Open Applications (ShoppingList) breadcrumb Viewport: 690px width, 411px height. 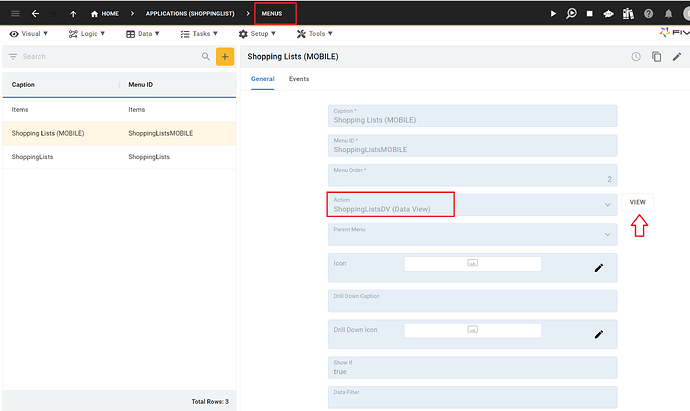[x=190, y=14]
